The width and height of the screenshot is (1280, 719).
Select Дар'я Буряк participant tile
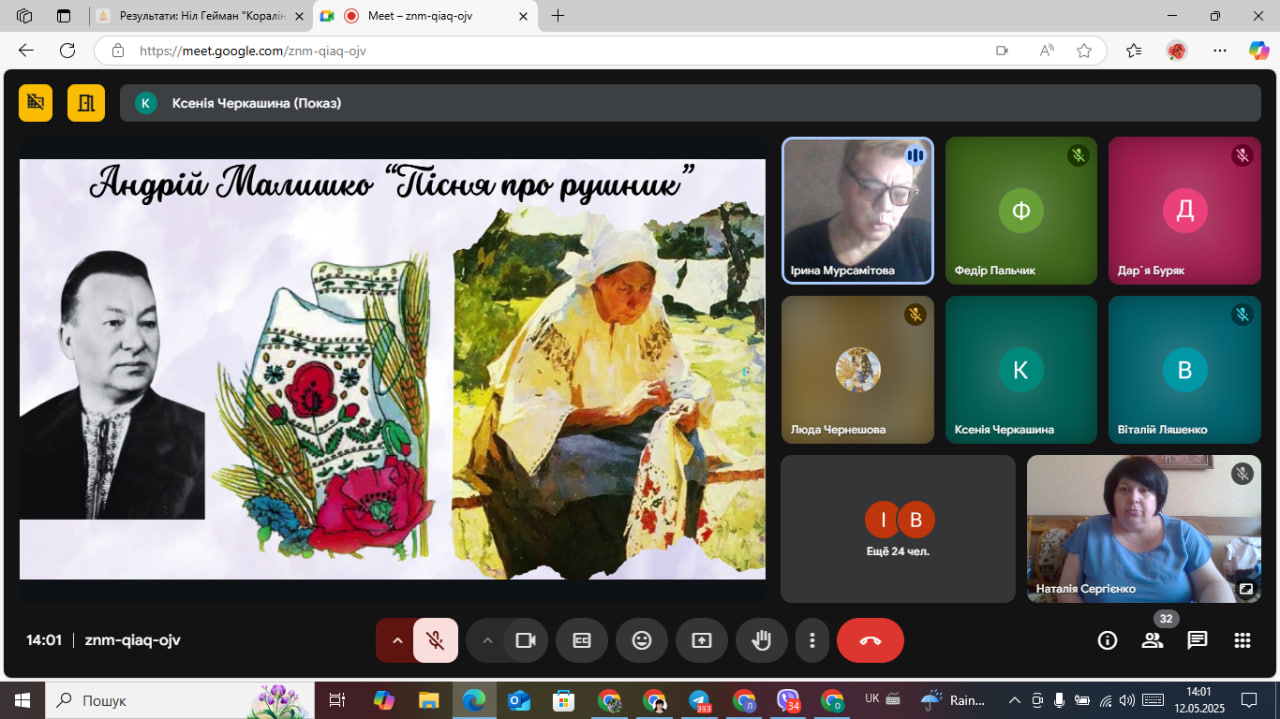pyautogui.click(x=1184, y=211)
